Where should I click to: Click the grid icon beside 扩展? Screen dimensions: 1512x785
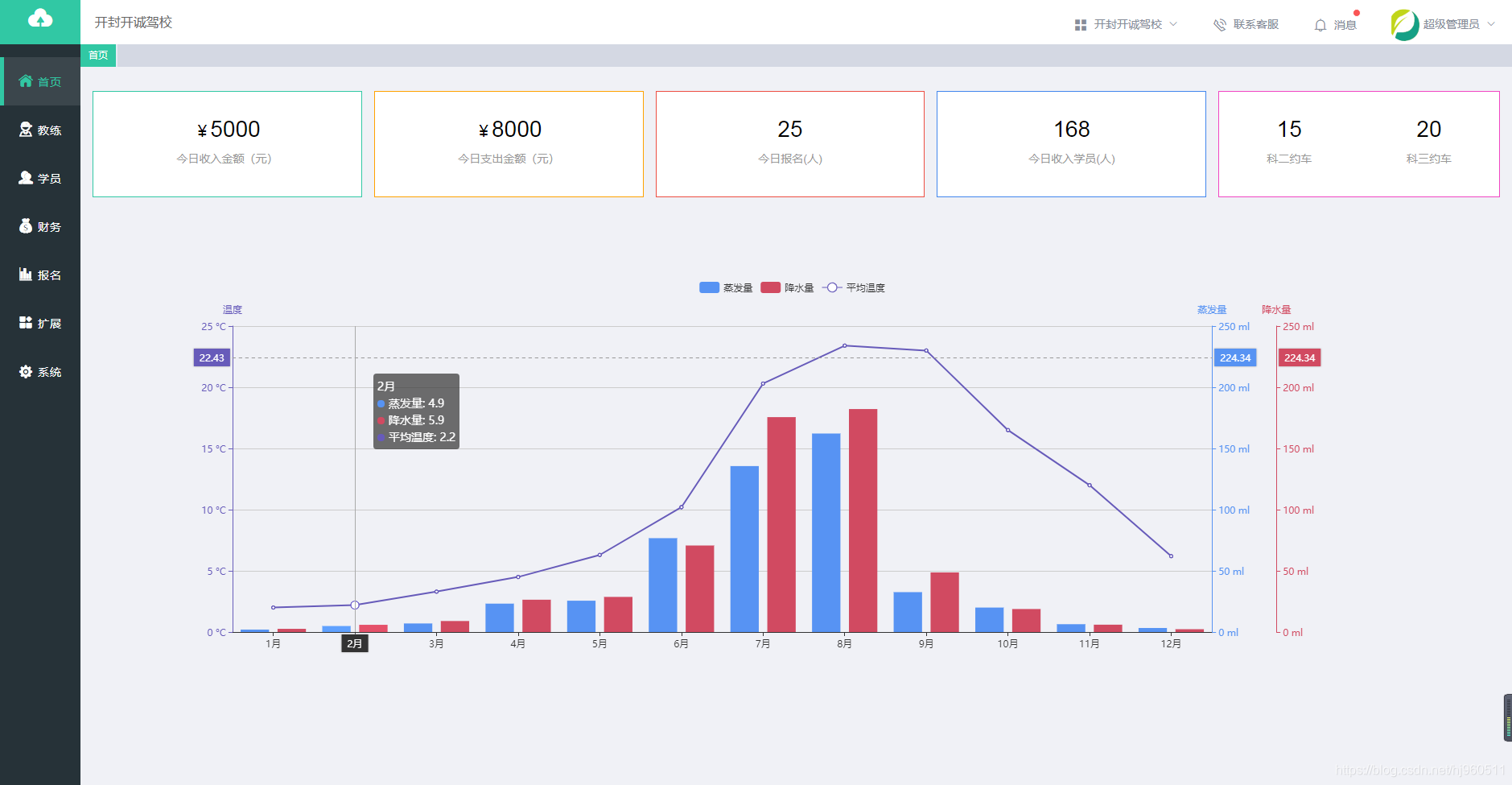[x=26, y=322]
